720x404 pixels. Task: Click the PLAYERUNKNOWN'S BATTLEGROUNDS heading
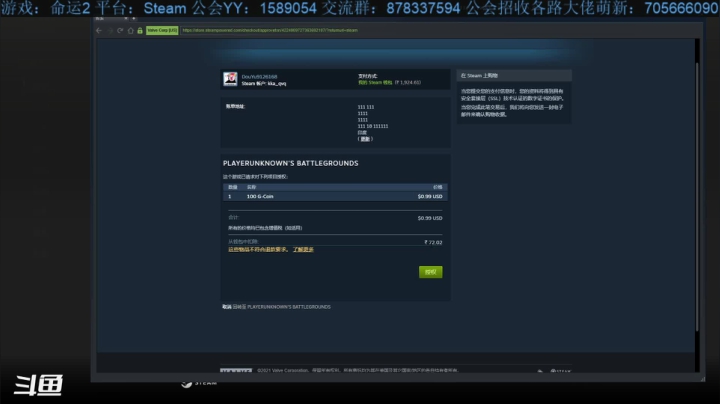(291, 163)
